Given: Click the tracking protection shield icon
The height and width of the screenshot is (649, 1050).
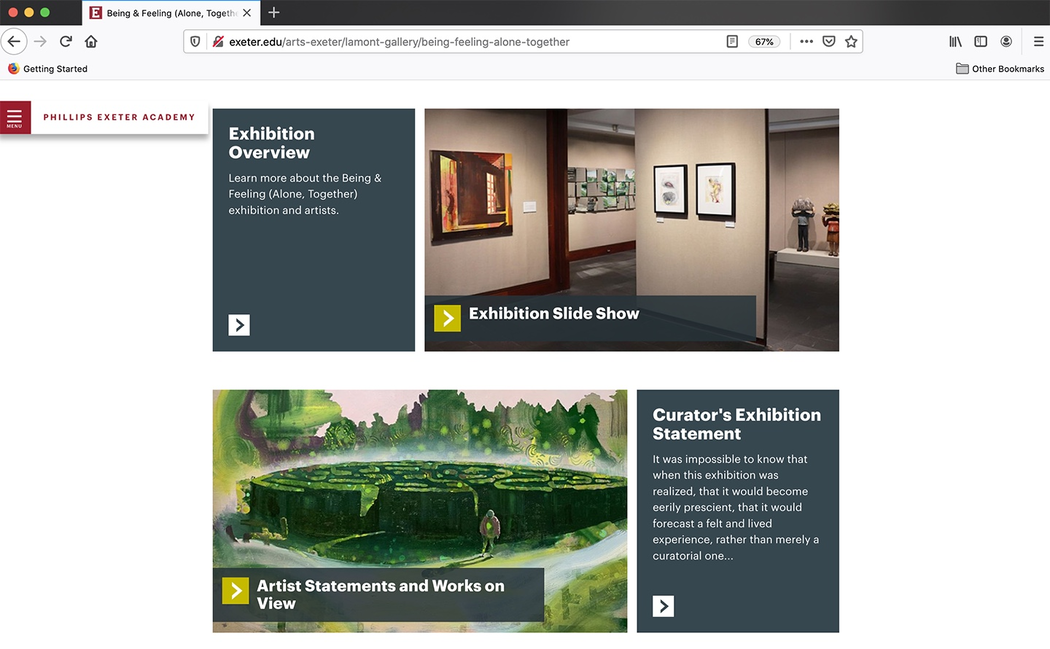Looking at the screenshot, I should click(195, 42).
